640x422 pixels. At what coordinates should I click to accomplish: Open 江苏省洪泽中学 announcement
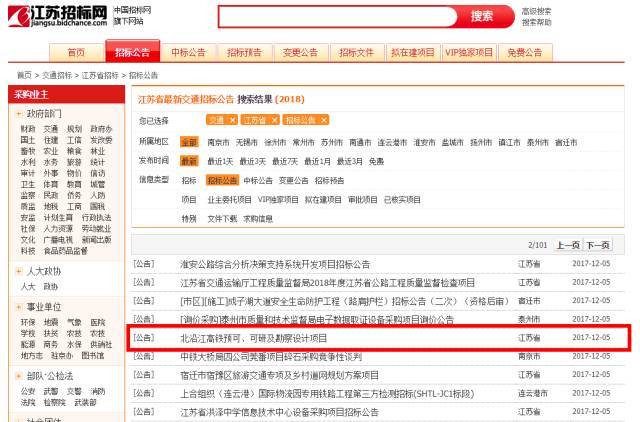point(280,412)
